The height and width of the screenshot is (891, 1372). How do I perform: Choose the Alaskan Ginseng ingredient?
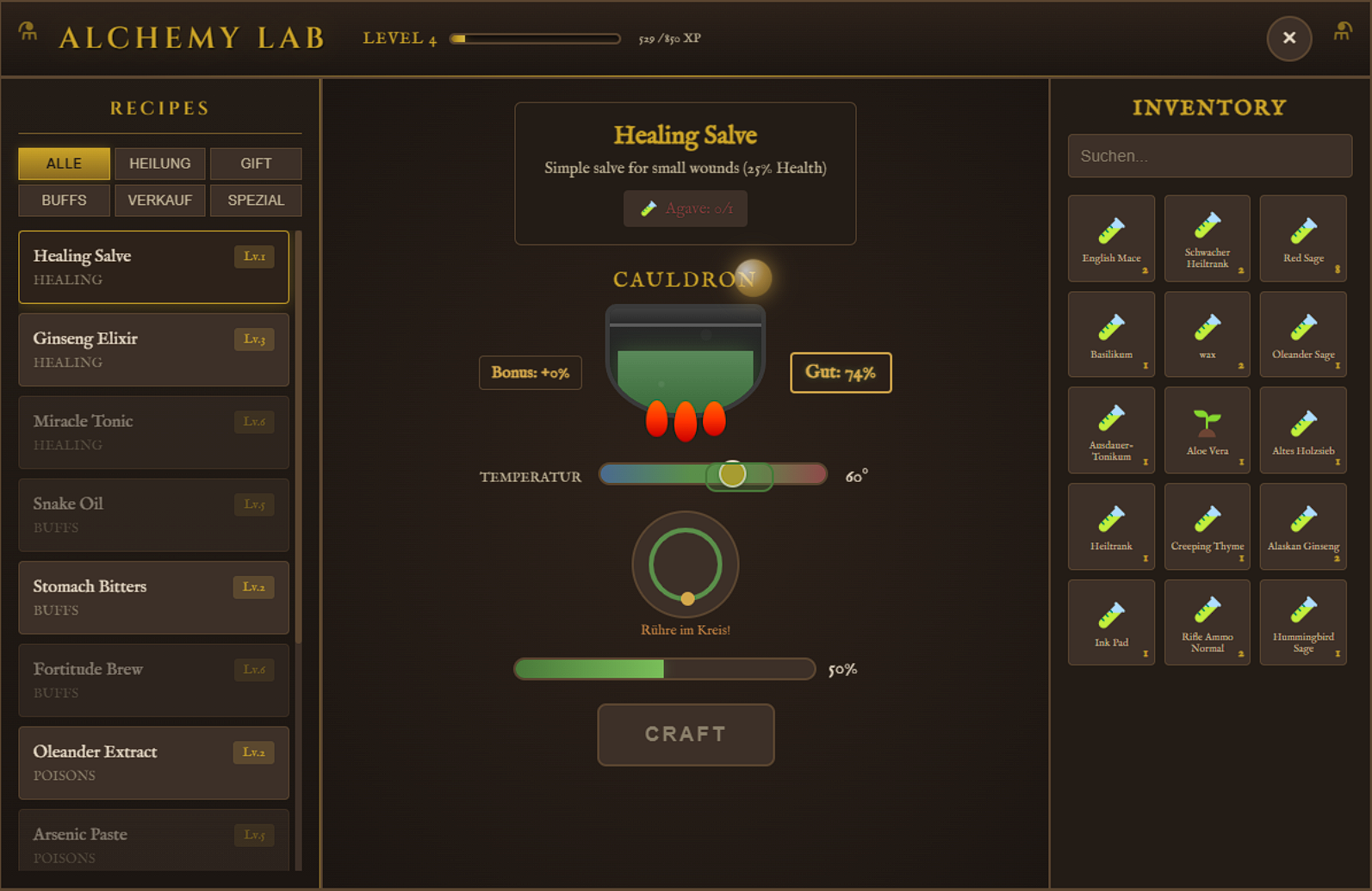pos(1303,526)
